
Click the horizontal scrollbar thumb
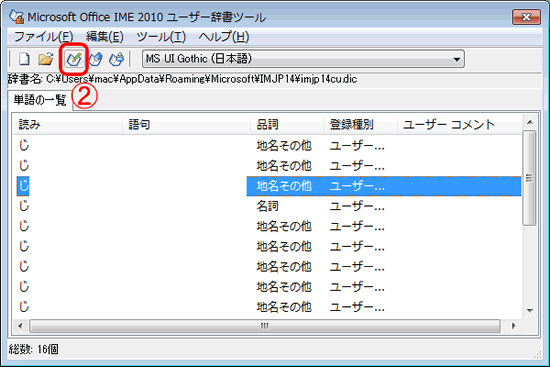[265, 326]
